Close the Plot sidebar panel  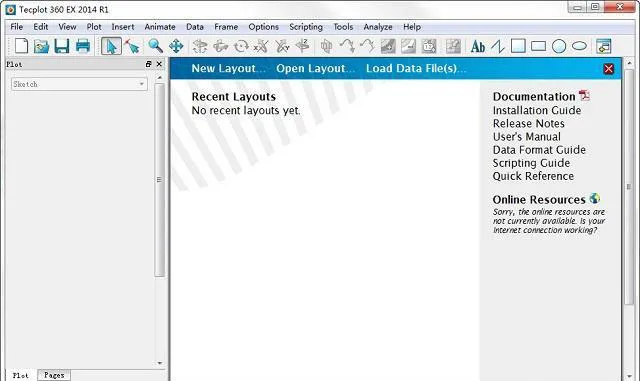159,64
